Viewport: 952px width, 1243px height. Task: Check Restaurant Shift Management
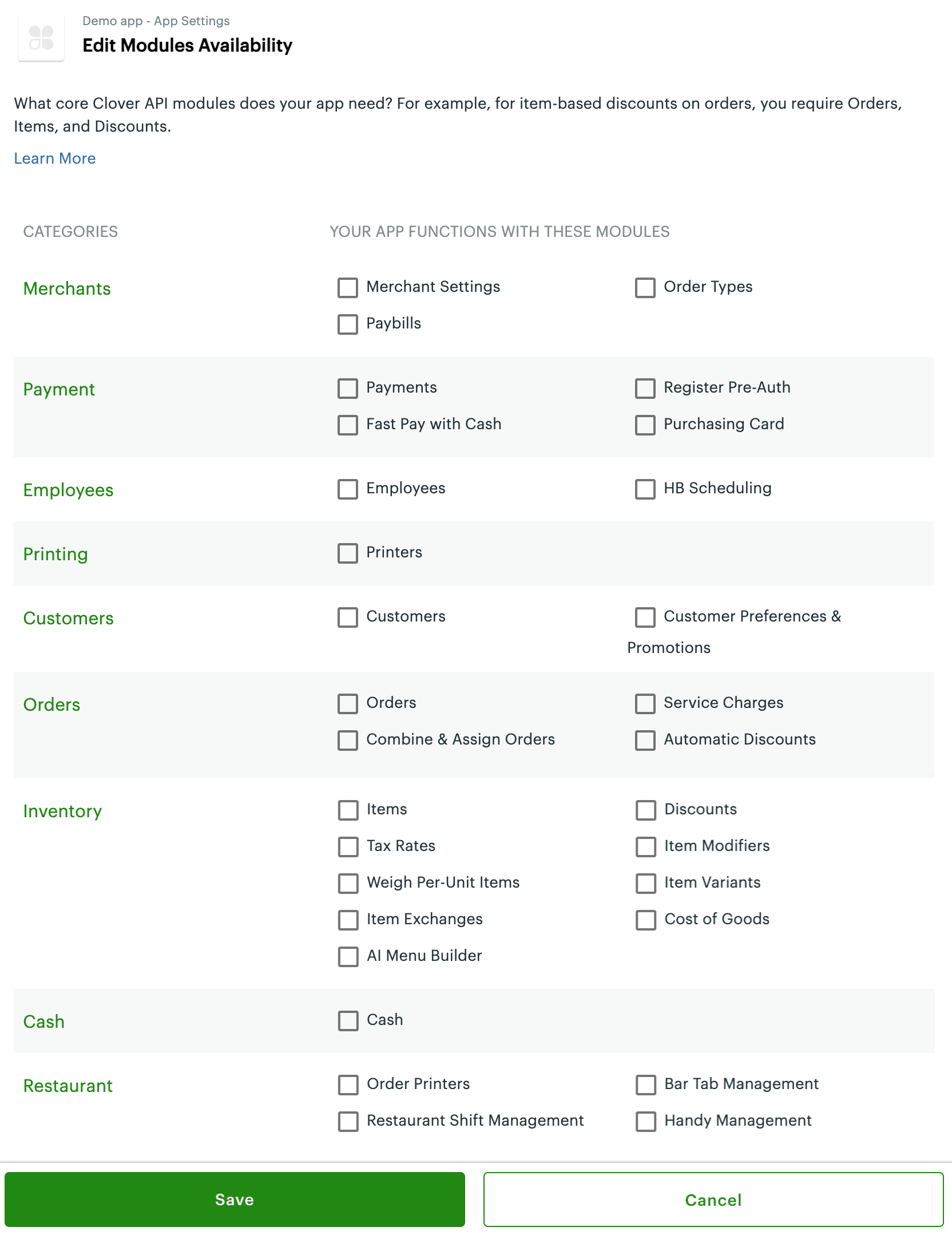point(348,1122)
